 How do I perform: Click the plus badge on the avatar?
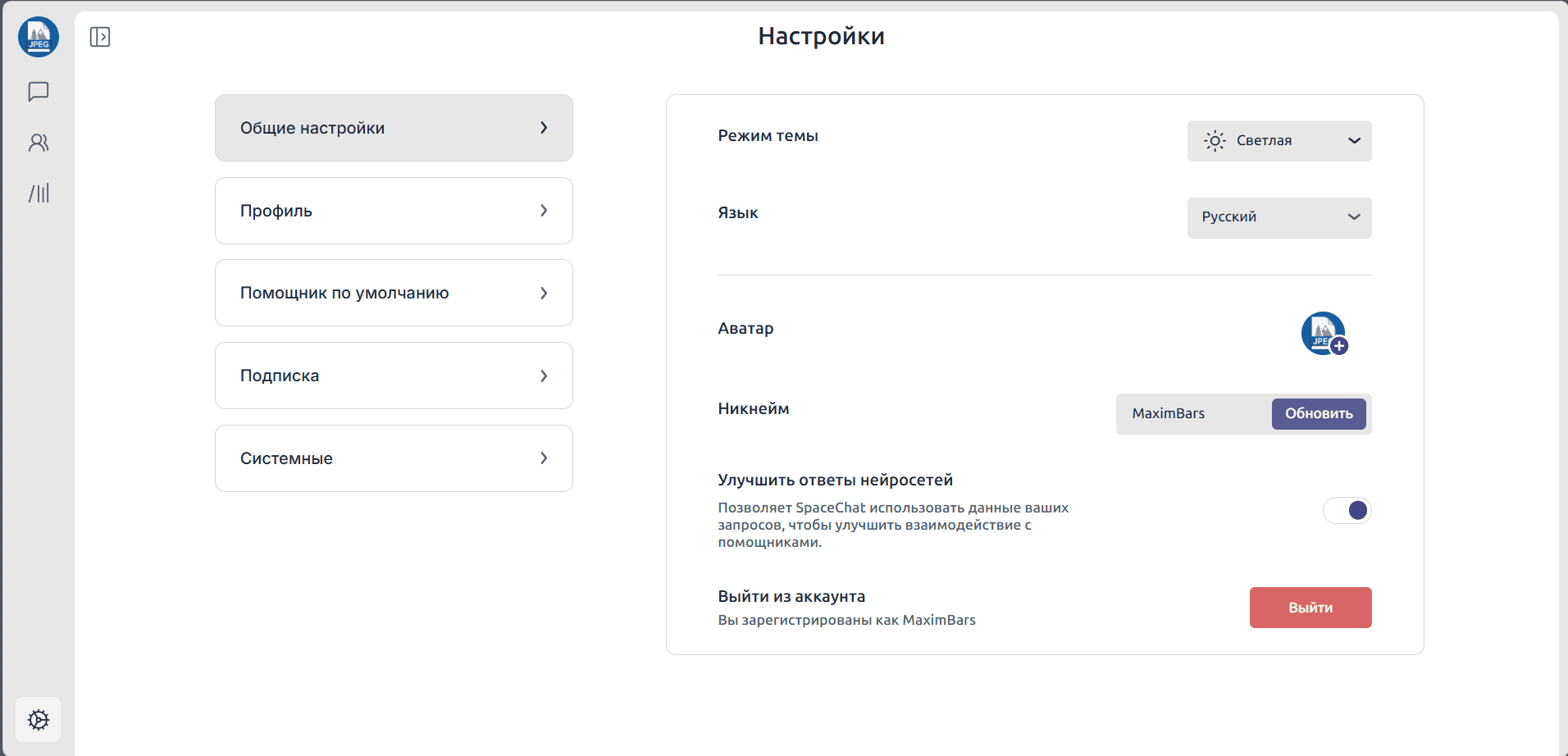(x=1339, y=346)
